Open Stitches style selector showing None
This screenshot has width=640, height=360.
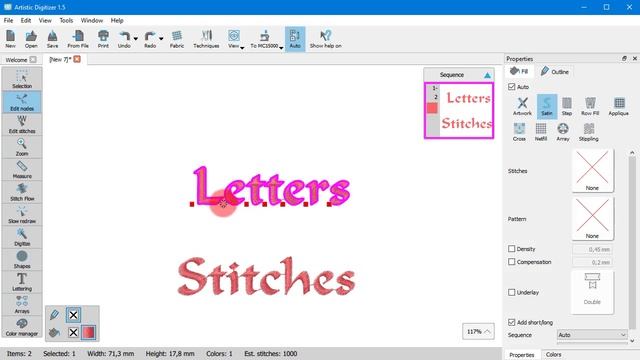click(592, 171)
